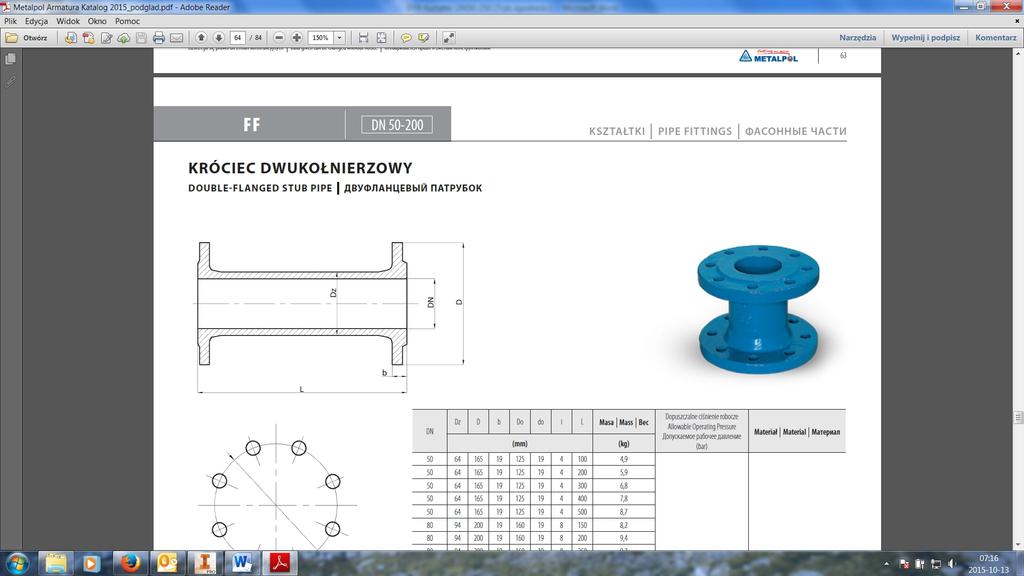Toggle read mode expand icon
This screenshot has height=576, width=1024.
point(449,38)
